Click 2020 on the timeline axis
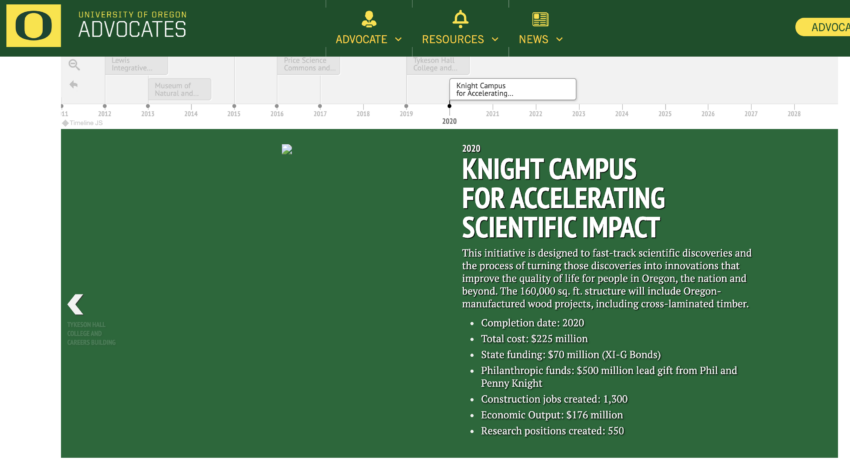 pos(449,121)
